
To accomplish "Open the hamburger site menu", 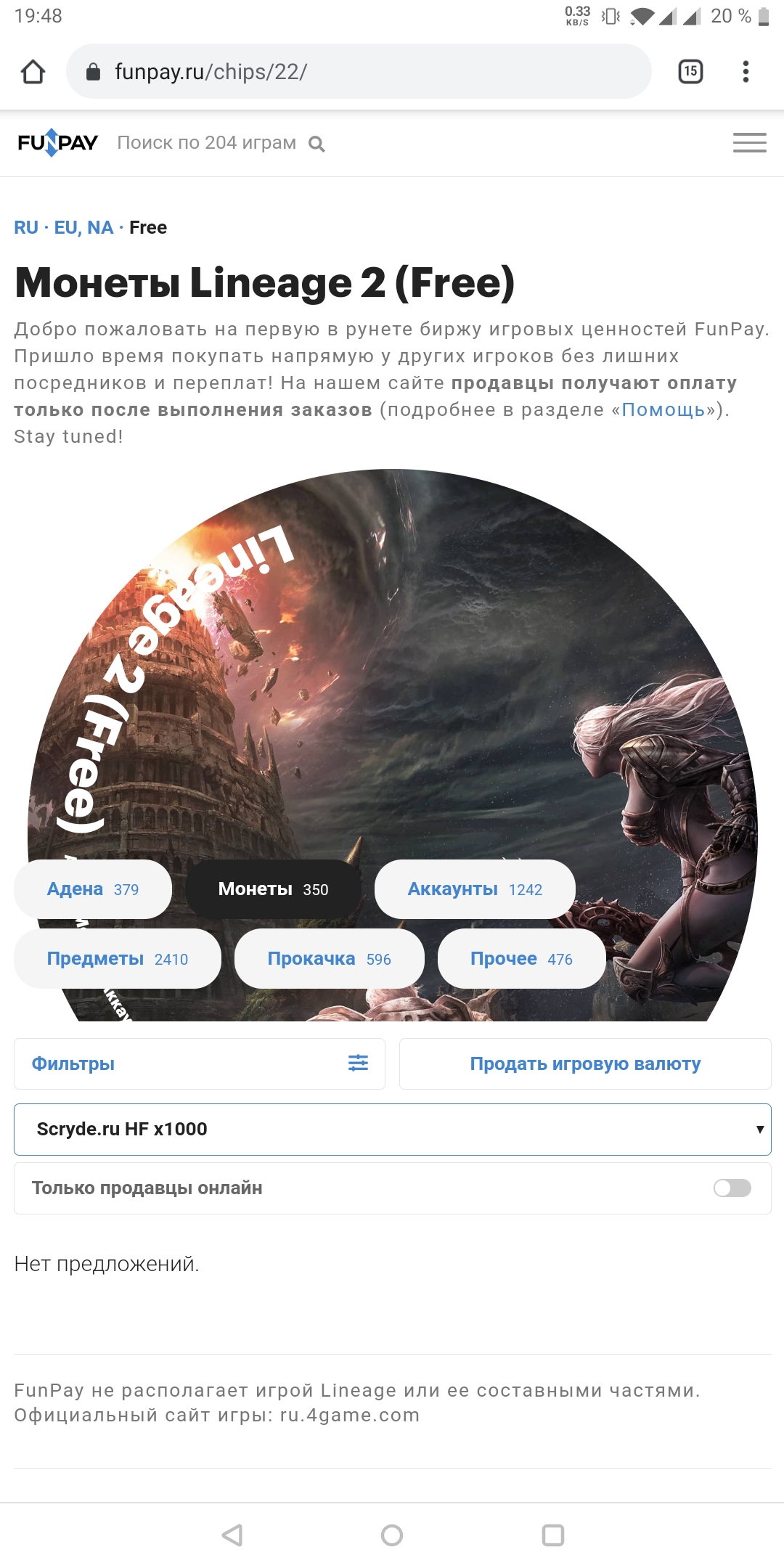I will pyautogui.click(x=750, y=142).
